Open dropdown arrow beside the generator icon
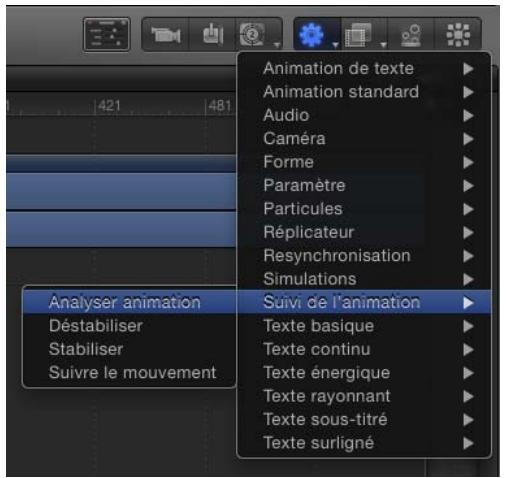This screenshot has height=478, width=507. (276, 44)
